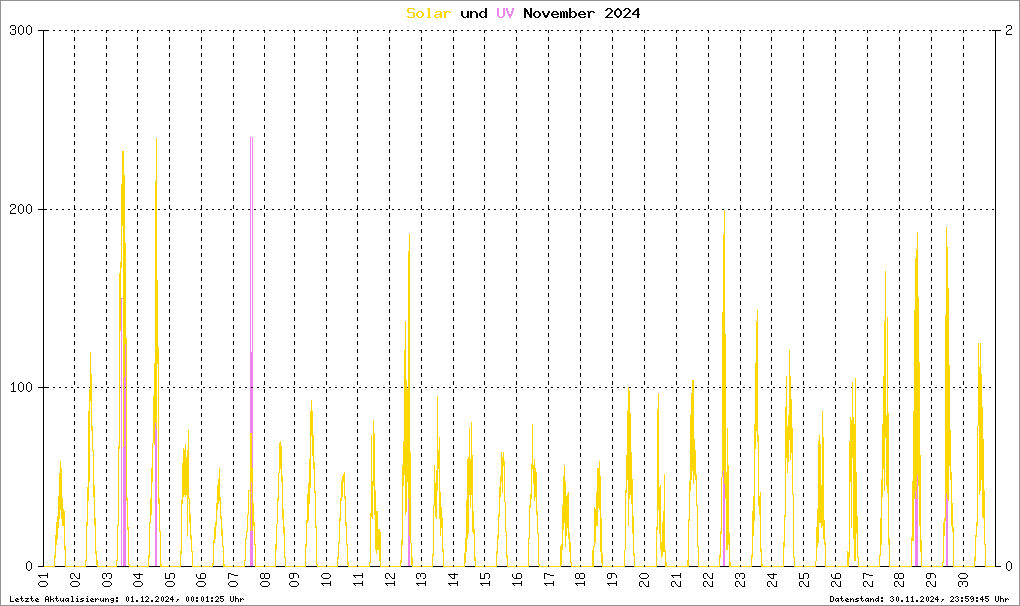Click 'November 2024' in the chart title
Viewport: 1020px width, 606px height.
tap(581, 13)
